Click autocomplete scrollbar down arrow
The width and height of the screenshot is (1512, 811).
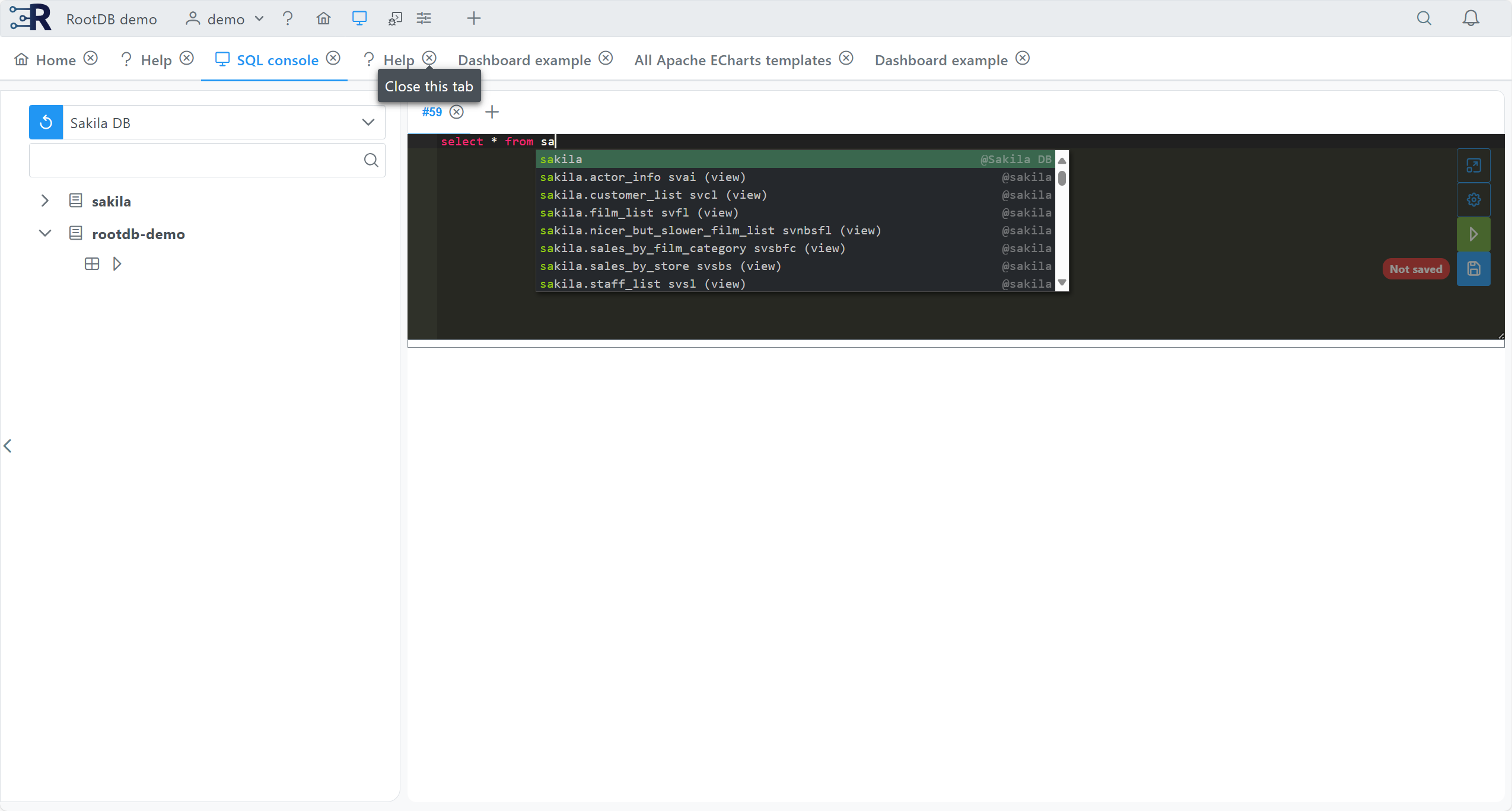coord(1062,282)
